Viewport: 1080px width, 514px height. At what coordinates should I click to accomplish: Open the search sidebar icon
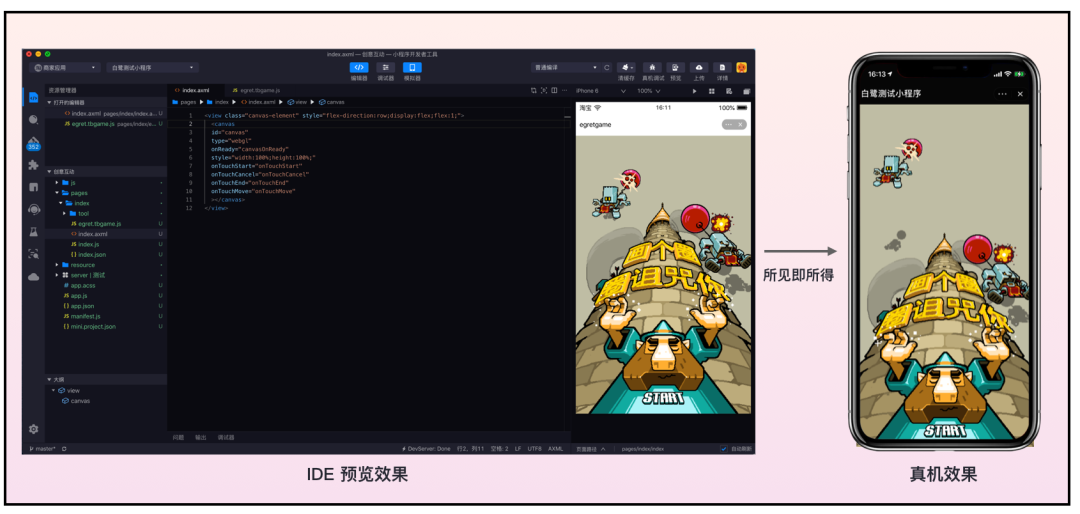pyautogui.click(x=33, y=119)
